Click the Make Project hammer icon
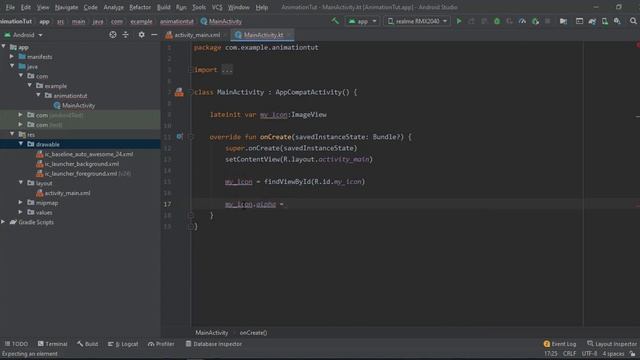Image resolution: width=640 pixels, height=360 pixels. point(335,21)
